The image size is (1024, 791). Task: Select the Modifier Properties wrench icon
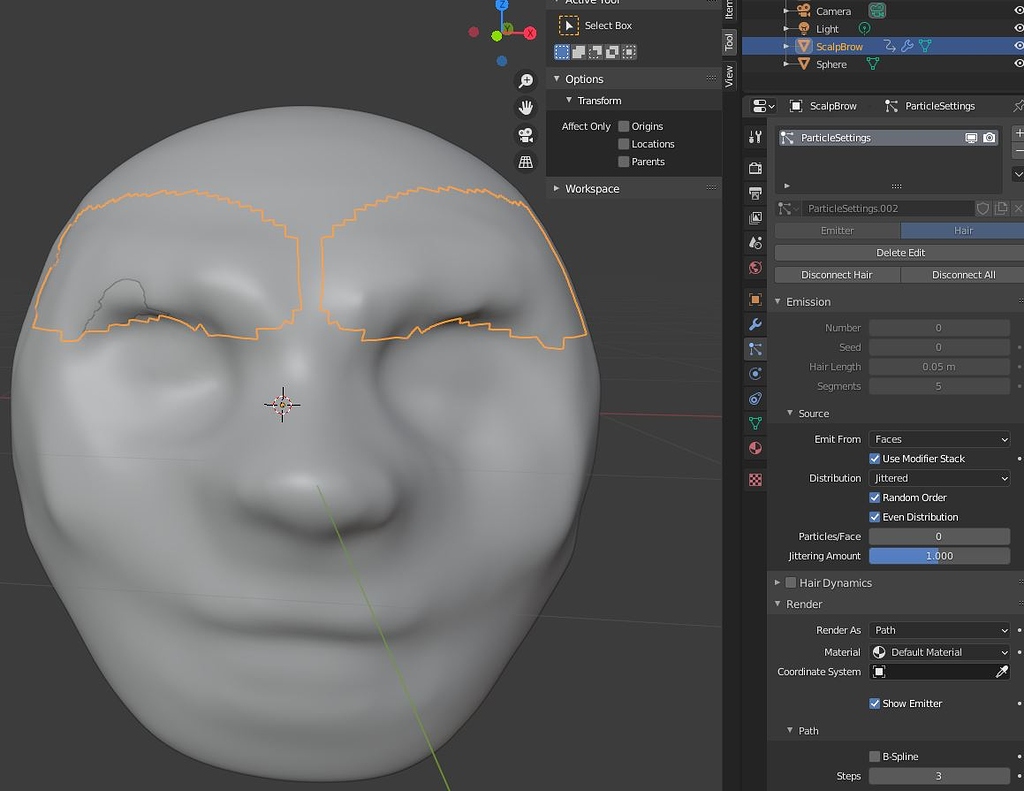pyautogui.click(x=754, y=323)
